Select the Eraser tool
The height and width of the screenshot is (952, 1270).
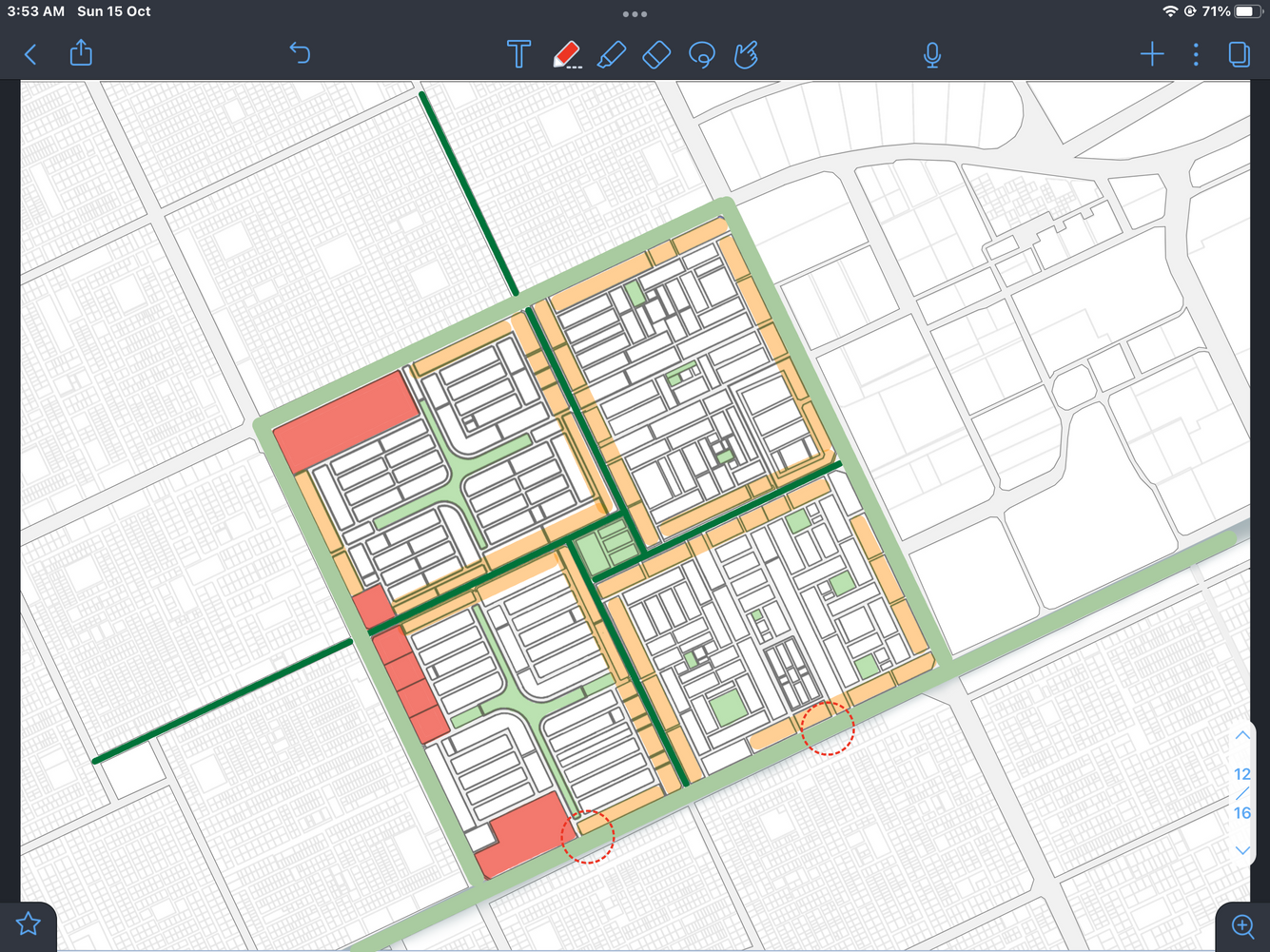[656, 54]
